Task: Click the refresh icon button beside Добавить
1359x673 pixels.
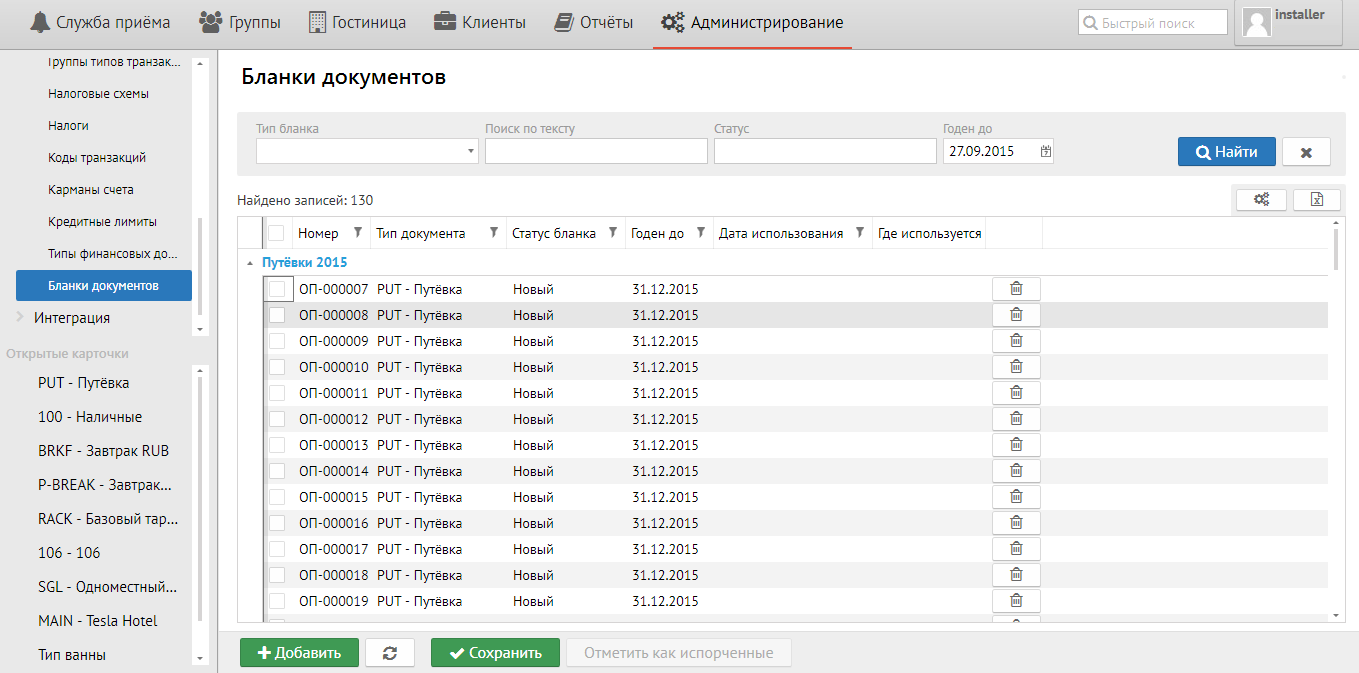Action: pos(390,653)
